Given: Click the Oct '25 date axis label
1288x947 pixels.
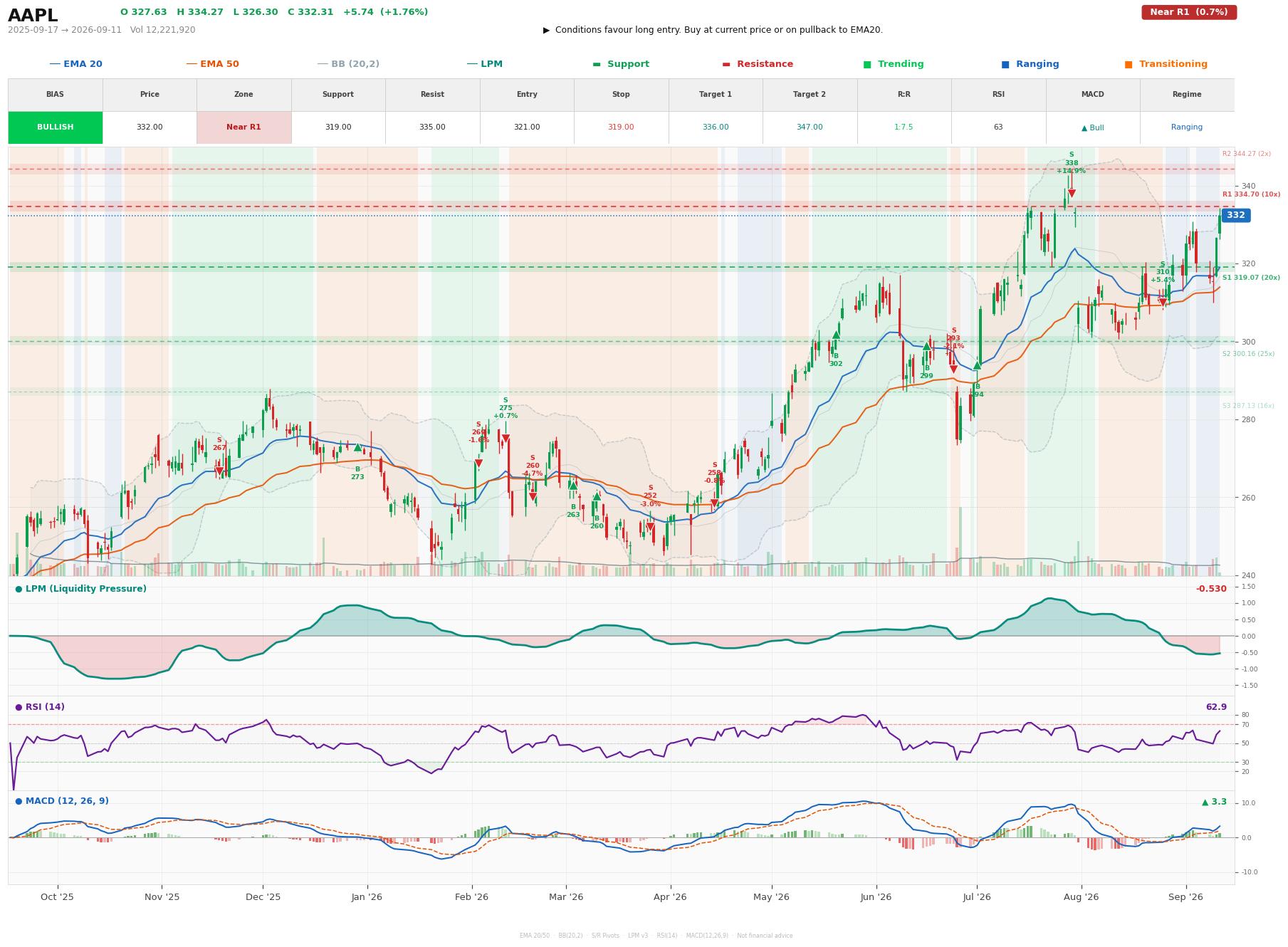Looking at the screenshot, I should (x=57, y=897).
